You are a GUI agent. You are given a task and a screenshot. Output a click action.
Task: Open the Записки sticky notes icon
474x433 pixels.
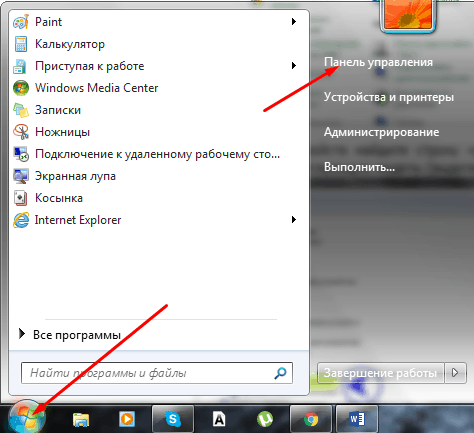[21, 110]
